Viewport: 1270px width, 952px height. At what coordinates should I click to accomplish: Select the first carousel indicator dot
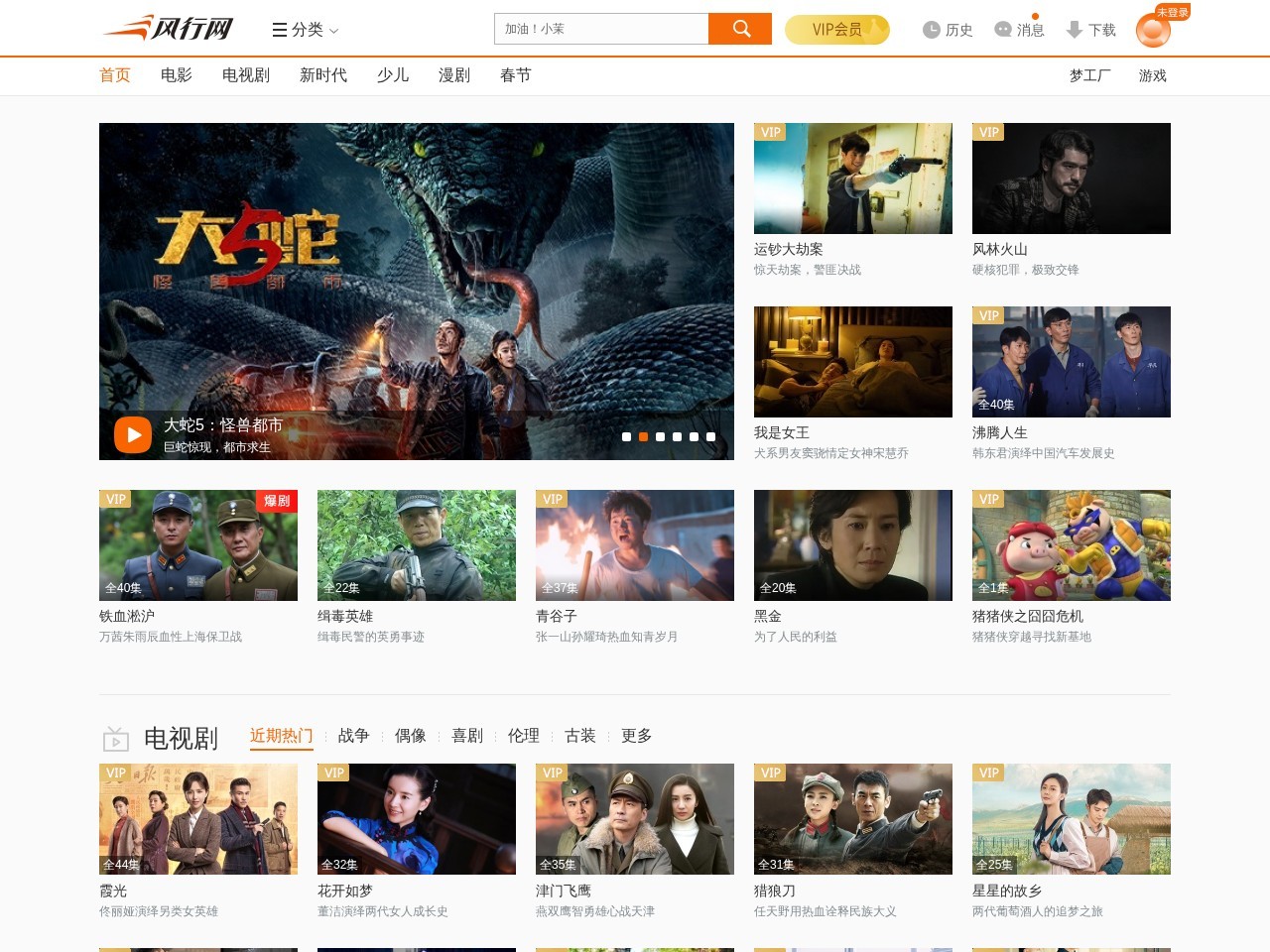(x=626, y=436)
